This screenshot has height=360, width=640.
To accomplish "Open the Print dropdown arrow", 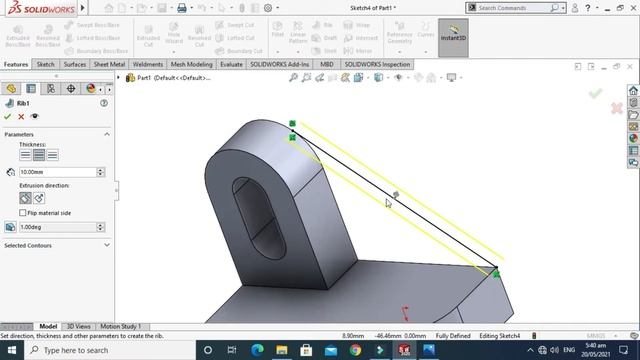I will [191, 8].
